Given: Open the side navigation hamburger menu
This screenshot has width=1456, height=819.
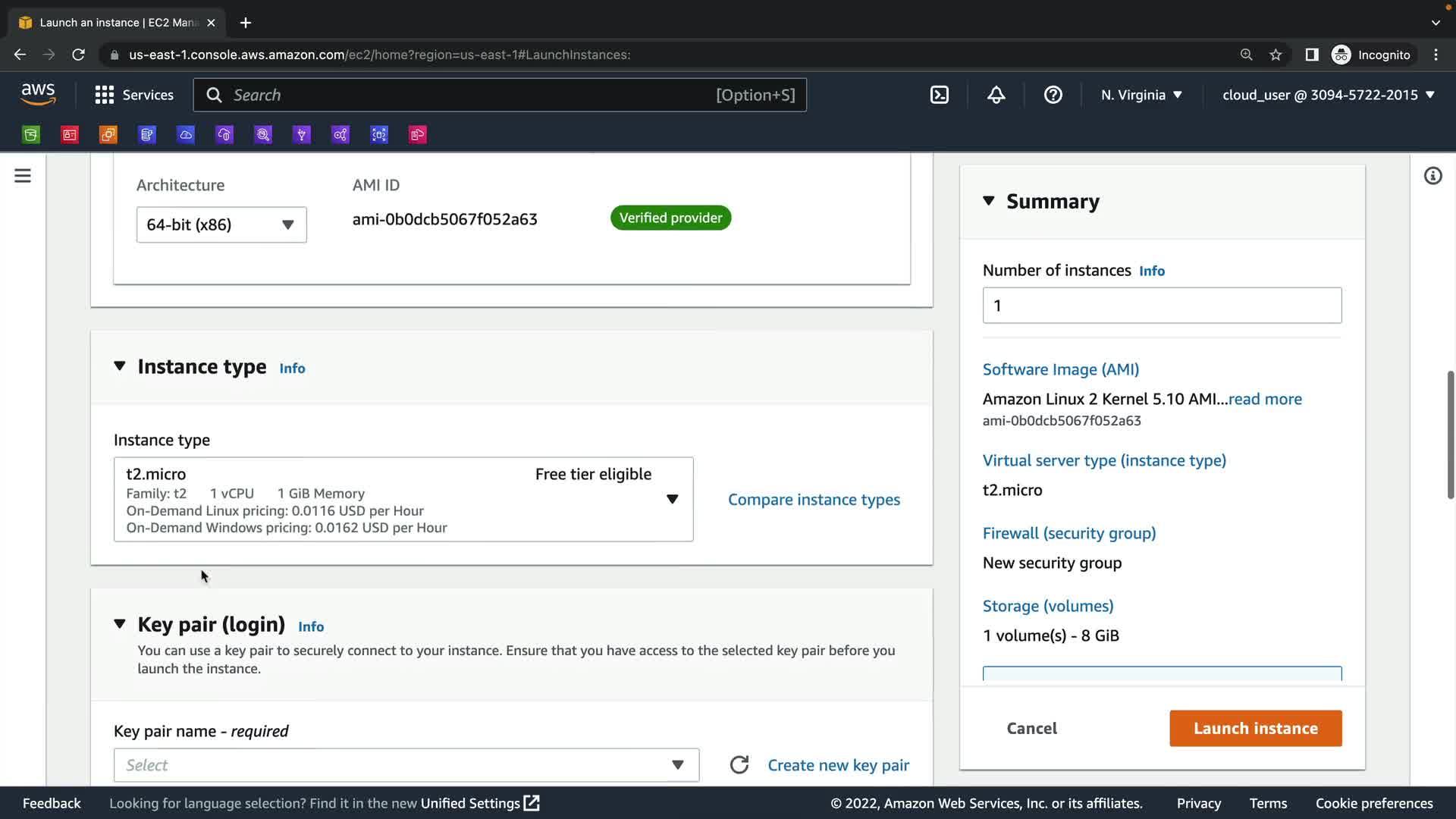Looking at the screenshot, I should 23,176.
